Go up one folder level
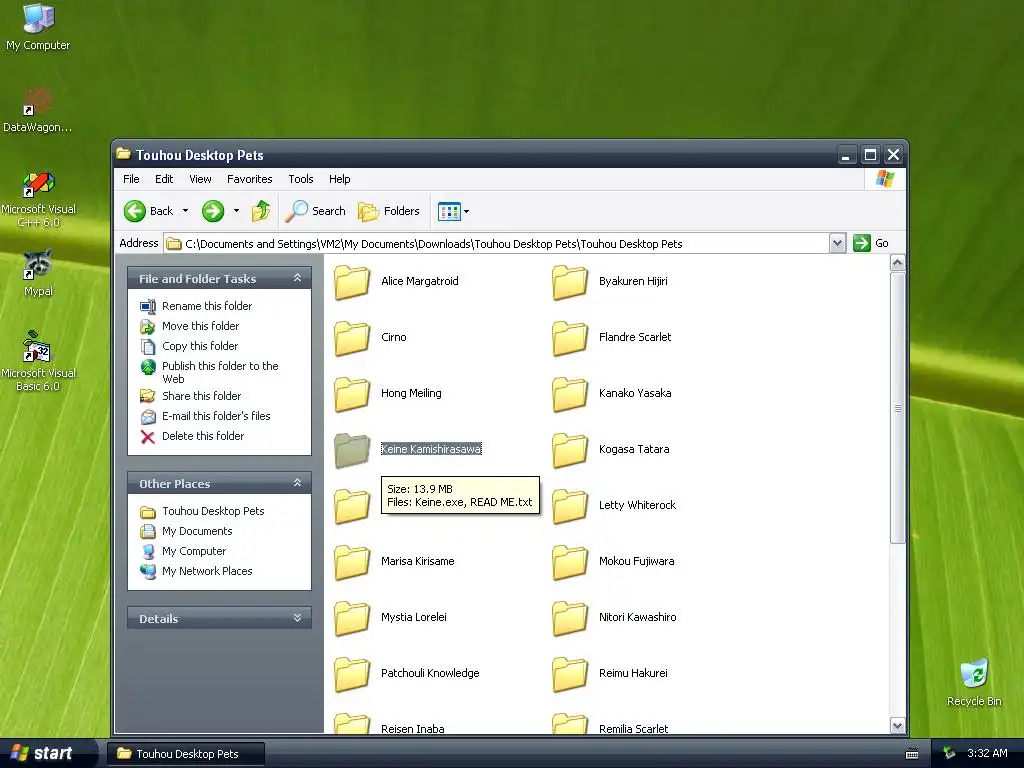The image size is (1024, 768). pyautogui.click(x=261, y=211)
